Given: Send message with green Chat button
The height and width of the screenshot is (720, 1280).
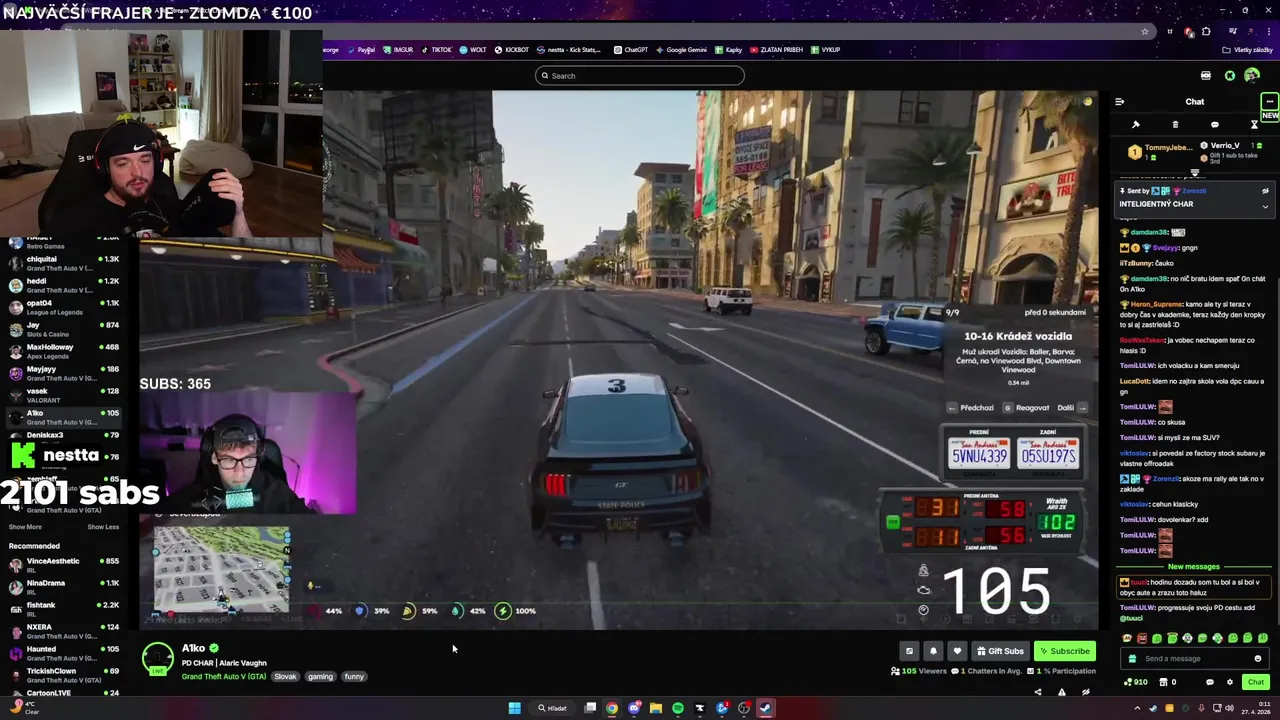Looking at the screenshot, I should click(x=1256, y=682).
